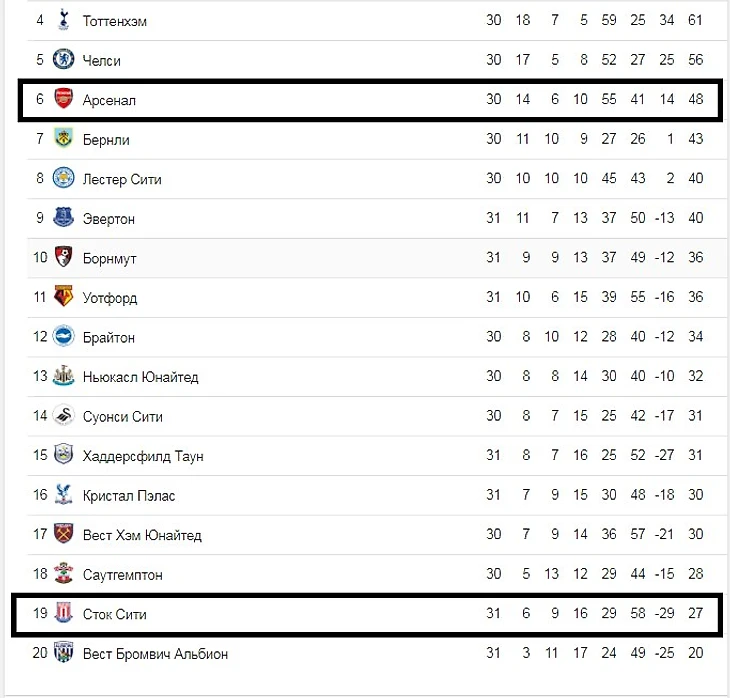Click the Tottenham club crest icon
The width and height of the screenshot is (730, 698).
pos(63,19)
